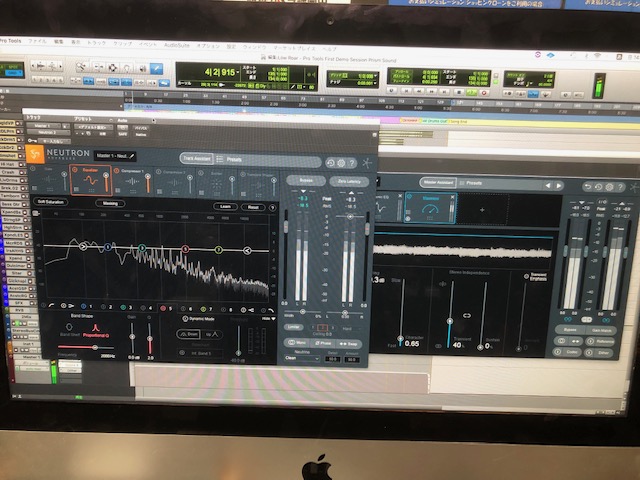Open the トラック menu
The image size is (640, 480).
[x=96, y=43]
